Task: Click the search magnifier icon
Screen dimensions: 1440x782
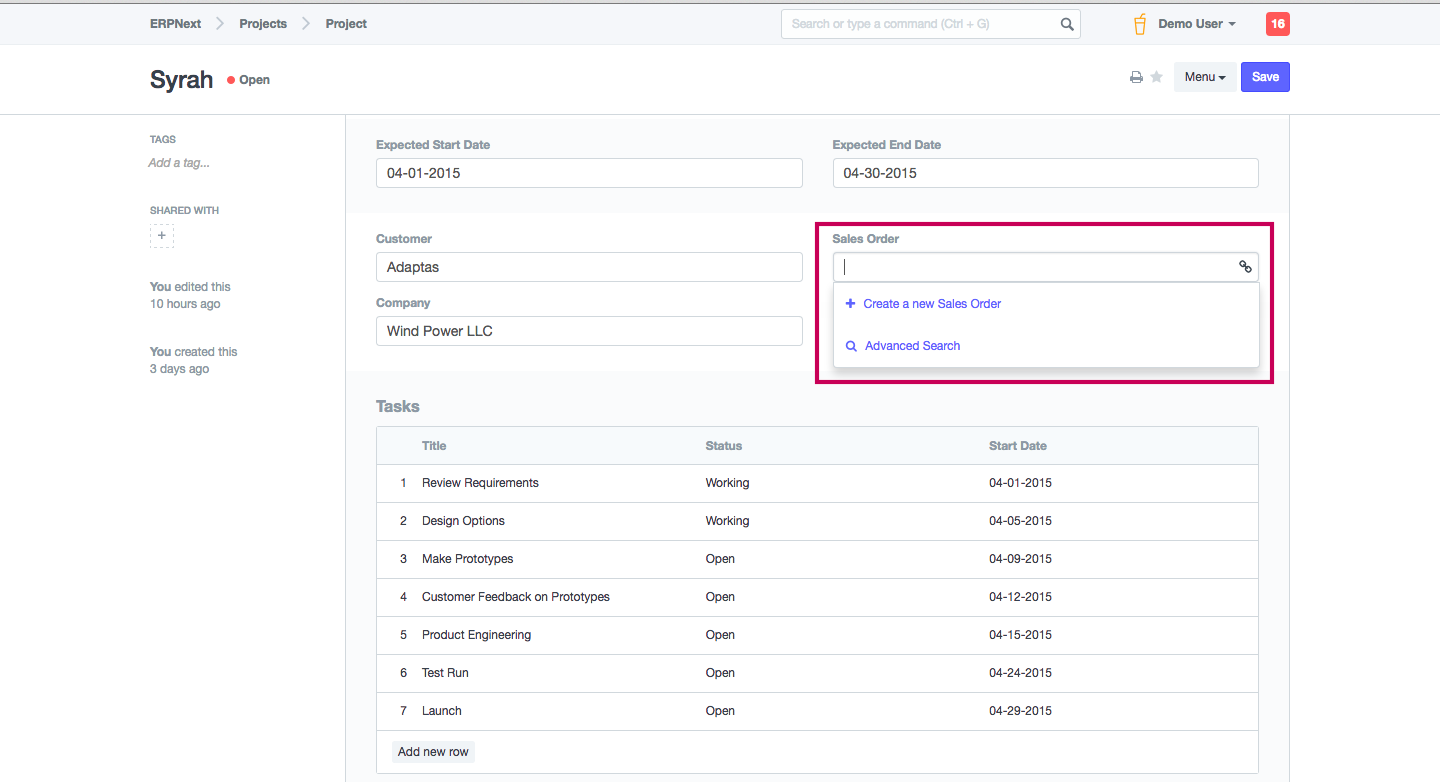Action: pos(1067,24)
